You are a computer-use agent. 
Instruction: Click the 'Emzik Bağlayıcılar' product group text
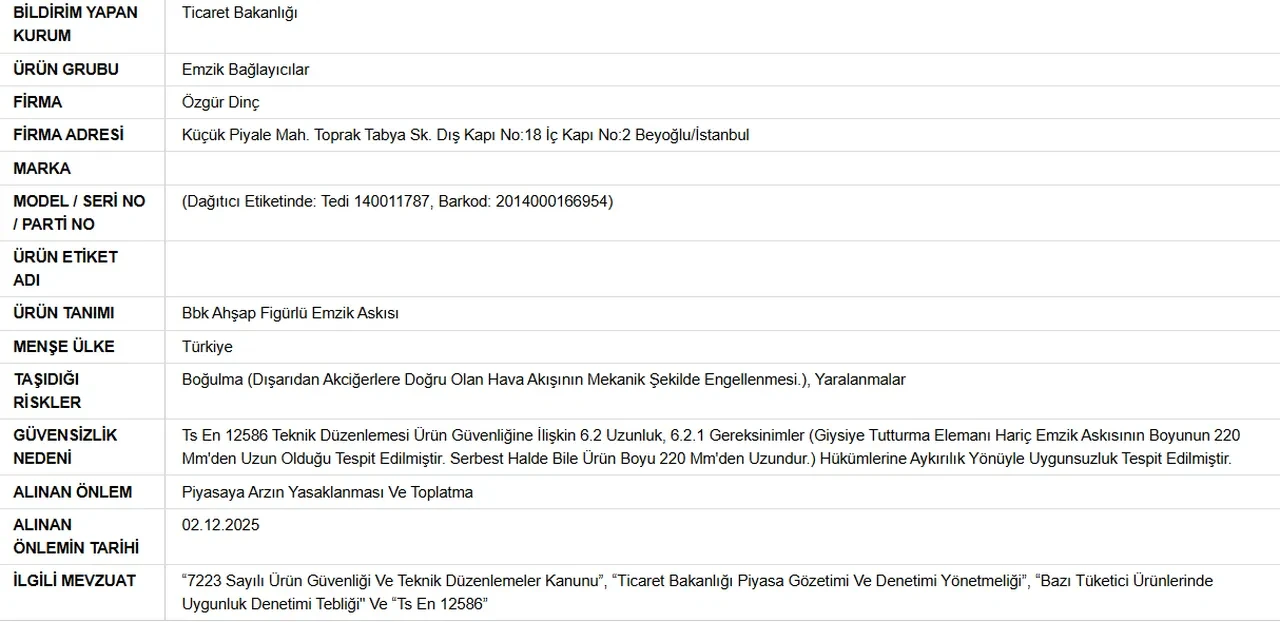pos(245,70)
